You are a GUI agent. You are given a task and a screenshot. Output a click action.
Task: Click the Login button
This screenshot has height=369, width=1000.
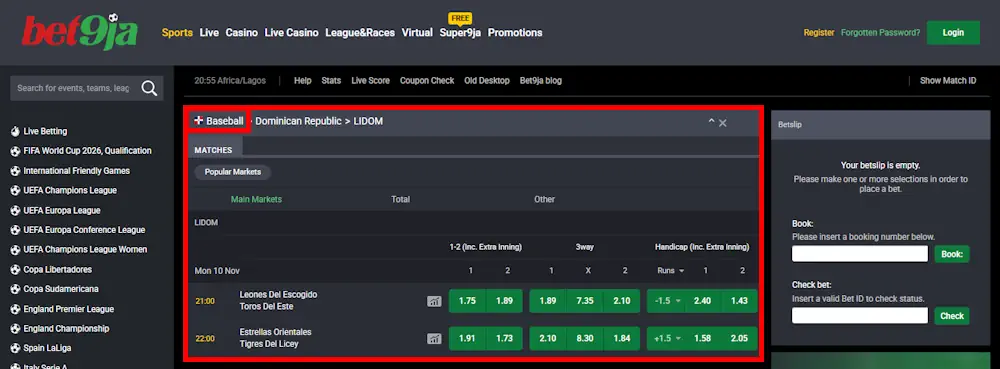[953, 33]
